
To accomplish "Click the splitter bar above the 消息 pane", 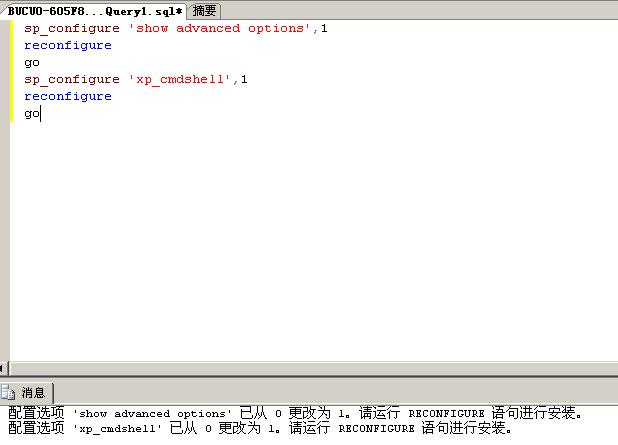I will click(309, 377).
